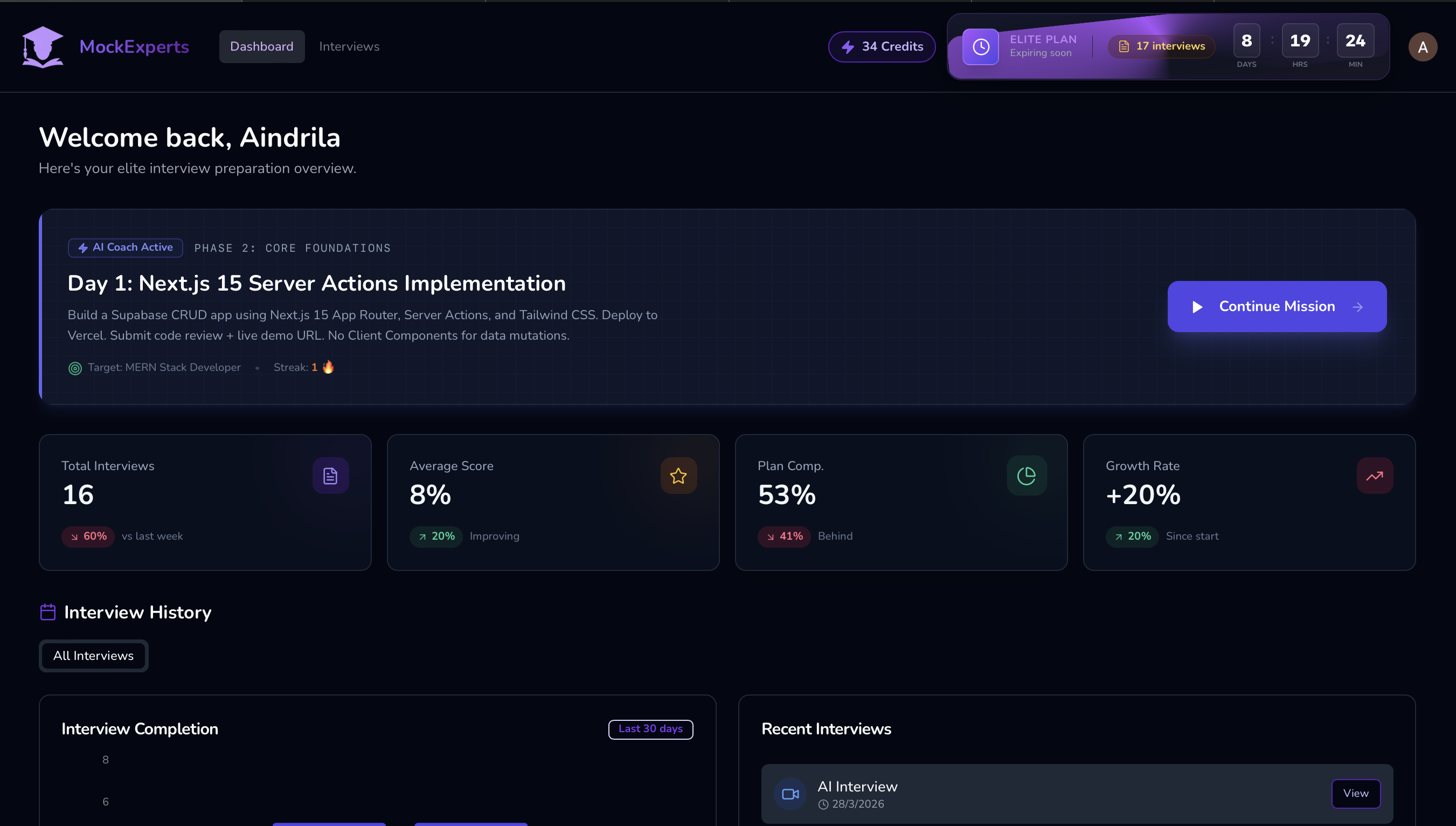Click the document icon on Total Interviews card
This screenshot has height=826, width=1456.
[330, 476]
